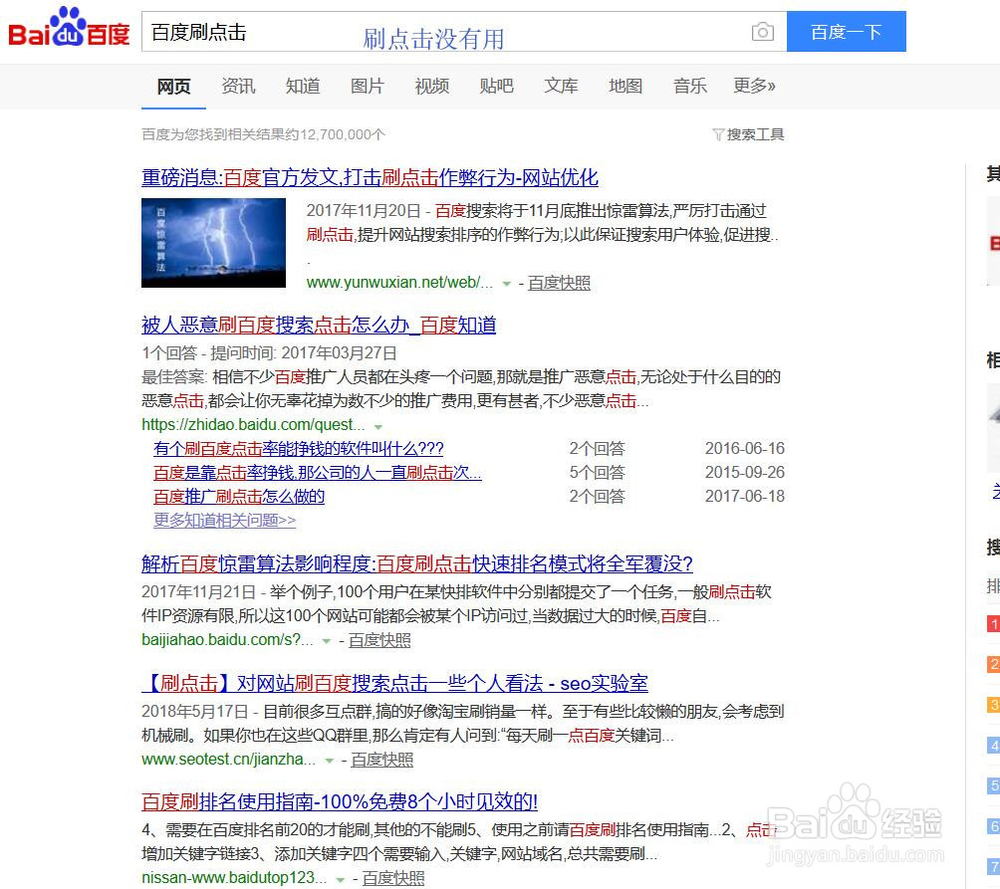Image resolution: width=1000 pixels, height=889 pixels.
Task: Switch to the 资讯 tab
Action: point(238,86)
